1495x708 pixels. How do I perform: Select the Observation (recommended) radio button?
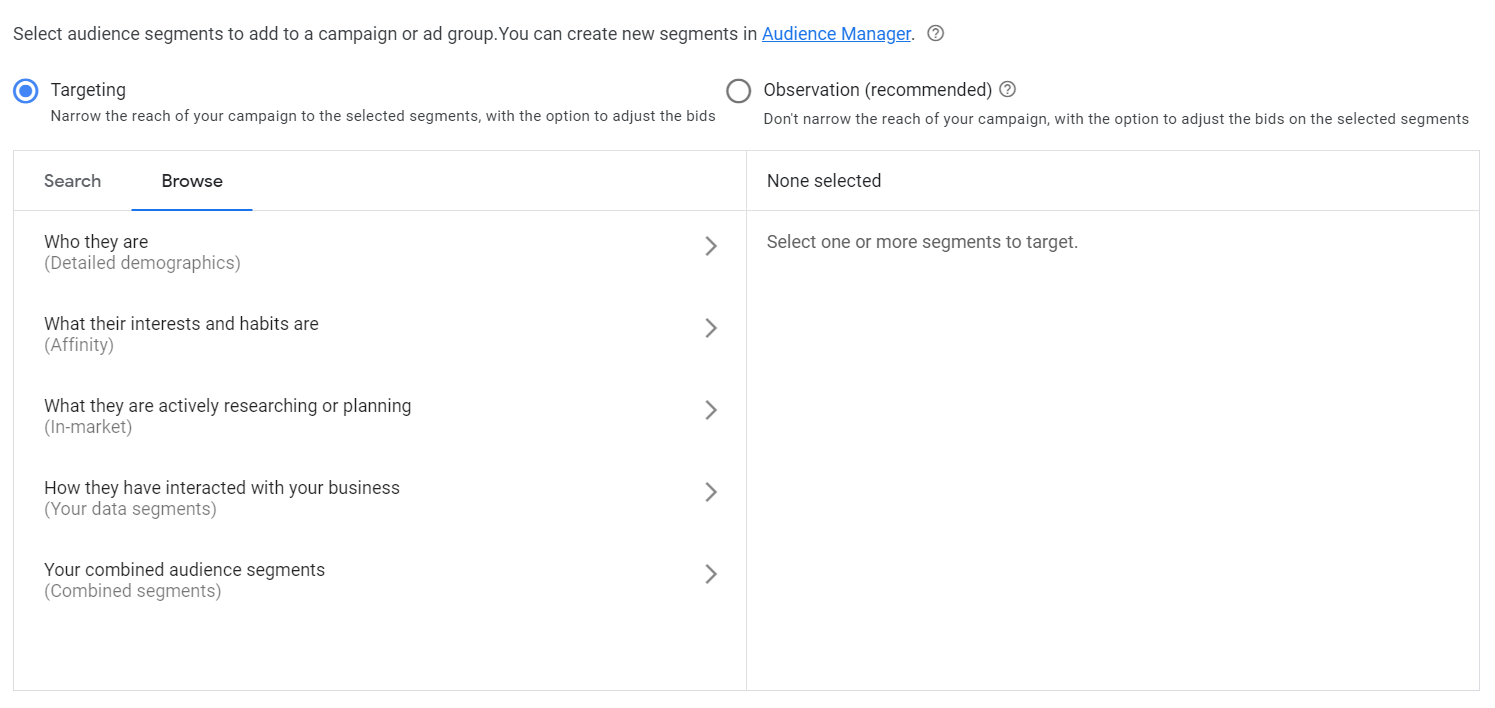tap(738, 91)
